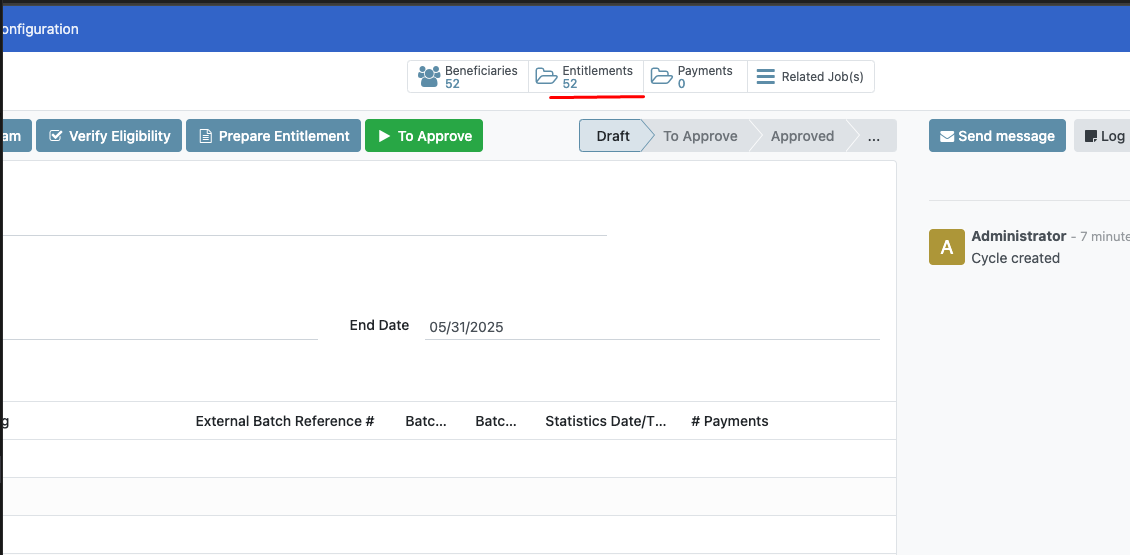Viewport: 1130px width, 555px height.
Task: Click the play icon on green To Approve button
Action: point(384,136)
